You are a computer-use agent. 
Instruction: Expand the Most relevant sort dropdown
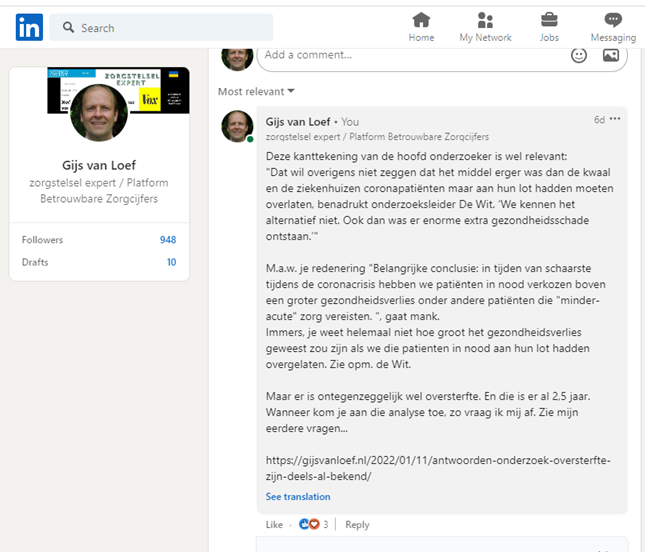[256, 92]
